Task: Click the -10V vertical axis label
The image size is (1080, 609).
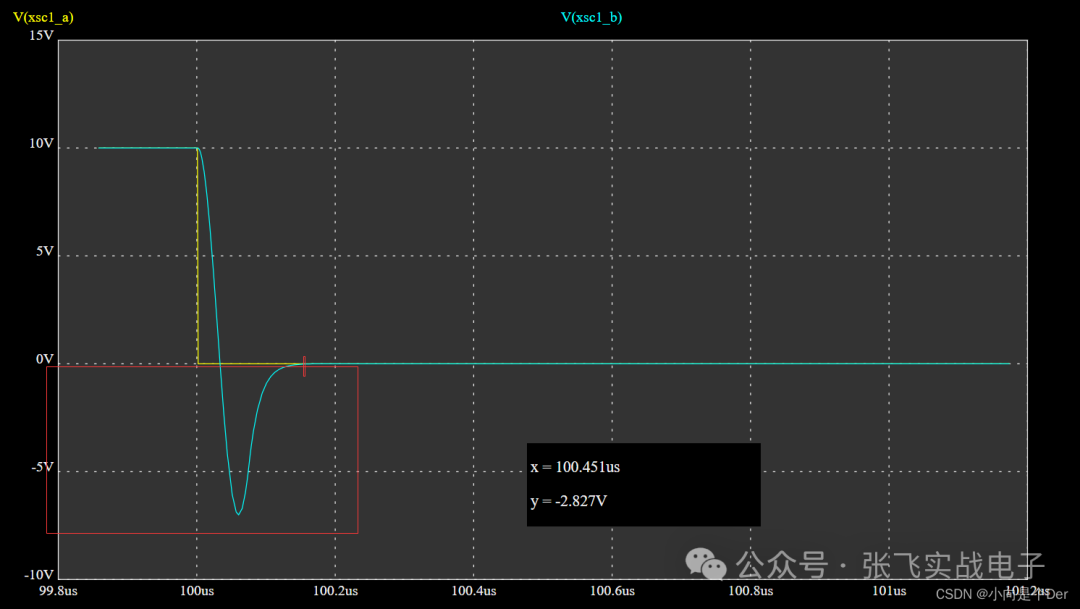Action: point(39,575)
